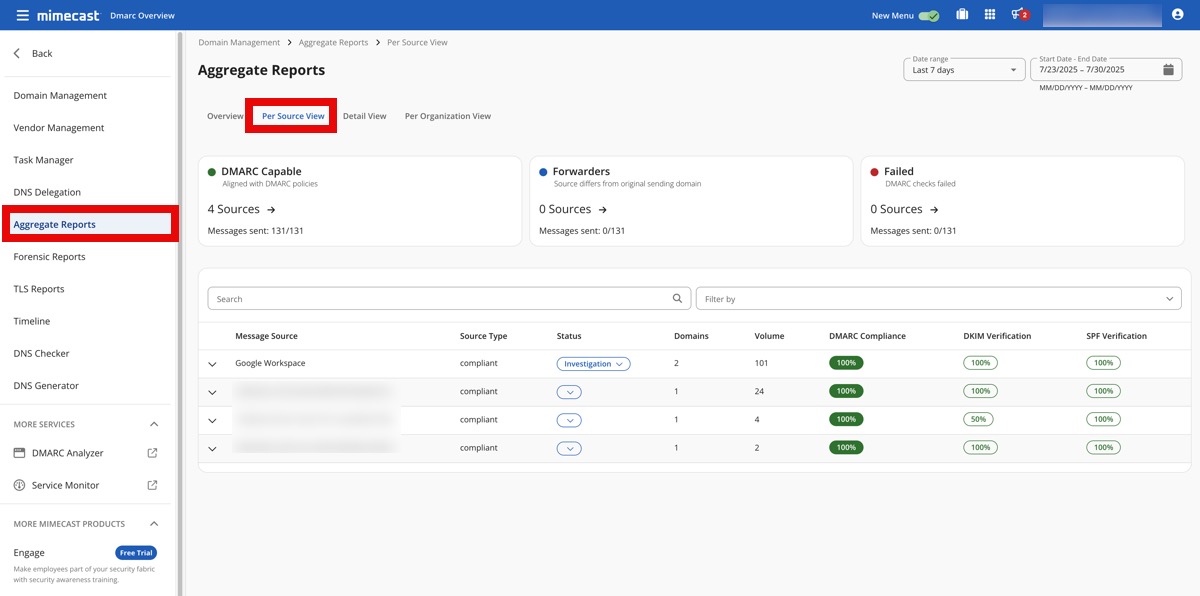Open Forensic Reports in sidebar
Screen dimensions: 1200x596
49,257
